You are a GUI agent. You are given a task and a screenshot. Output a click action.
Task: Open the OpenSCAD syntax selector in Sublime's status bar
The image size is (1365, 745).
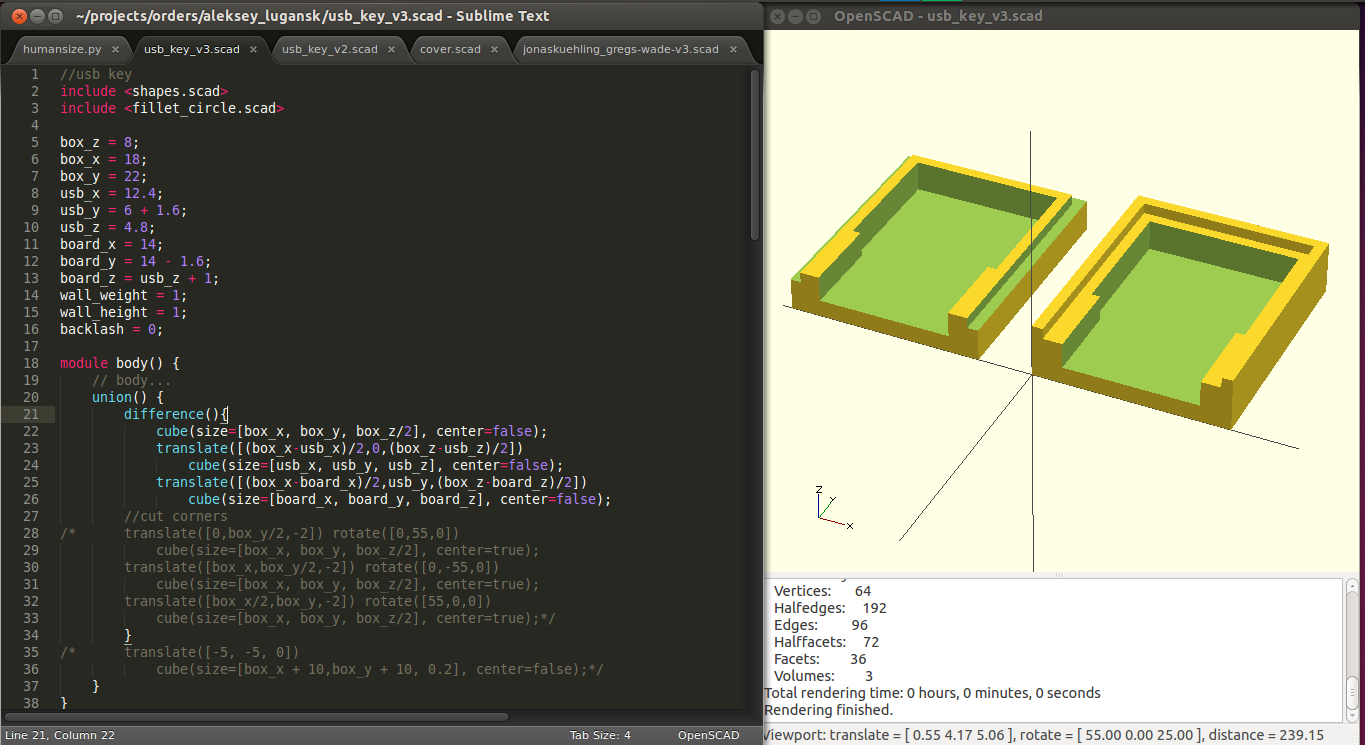(x=708, y=735)
